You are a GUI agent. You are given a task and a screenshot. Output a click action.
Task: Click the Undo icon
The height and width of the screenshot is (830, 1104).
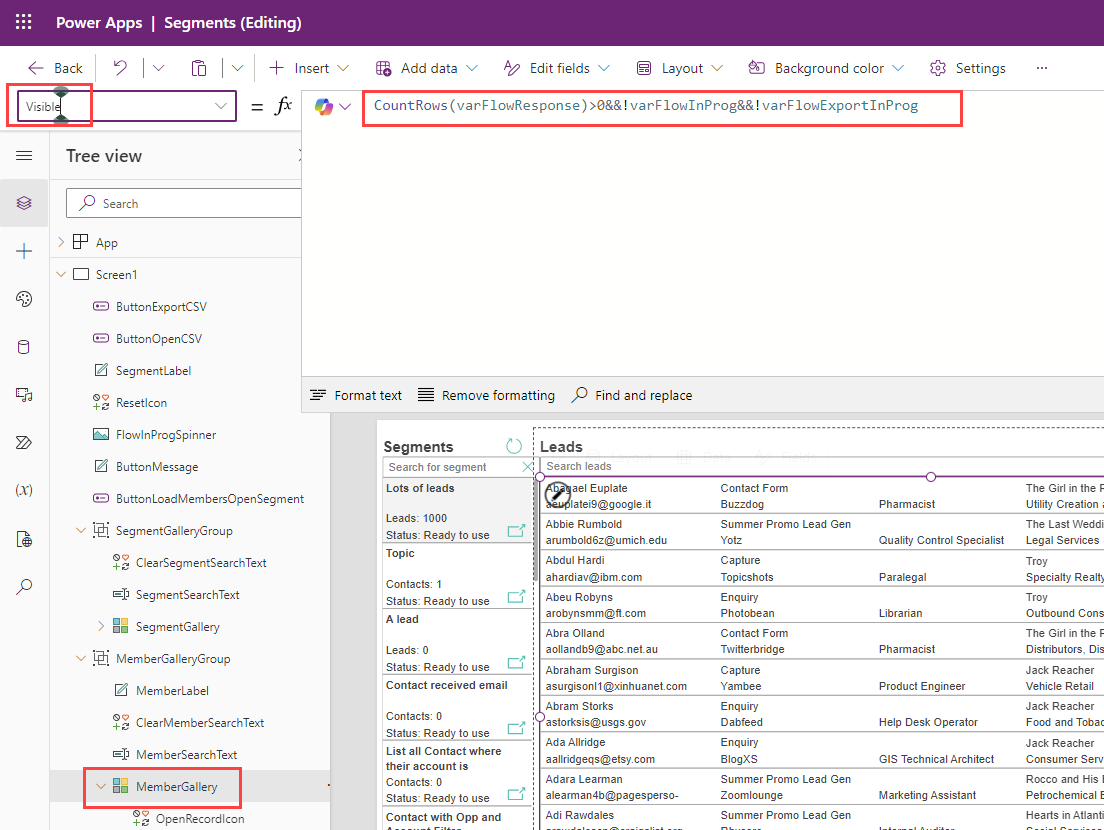click(x=120, y=68)
